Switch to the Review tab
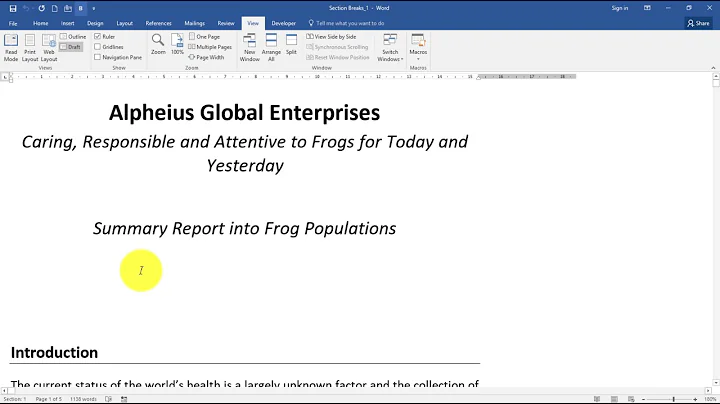Viewport: 720px width, 404px height. click(226, 23)
